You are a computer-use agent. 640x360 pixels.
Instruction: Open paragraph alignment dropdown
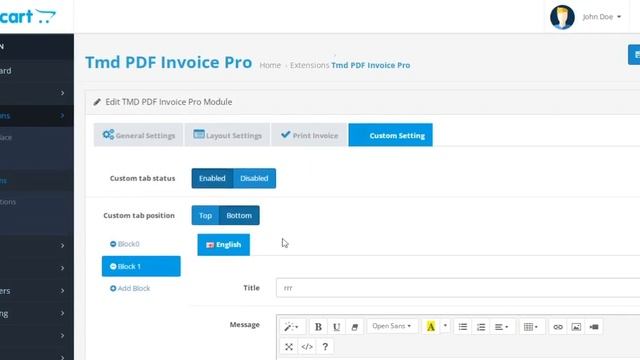[x=501, y=327]
